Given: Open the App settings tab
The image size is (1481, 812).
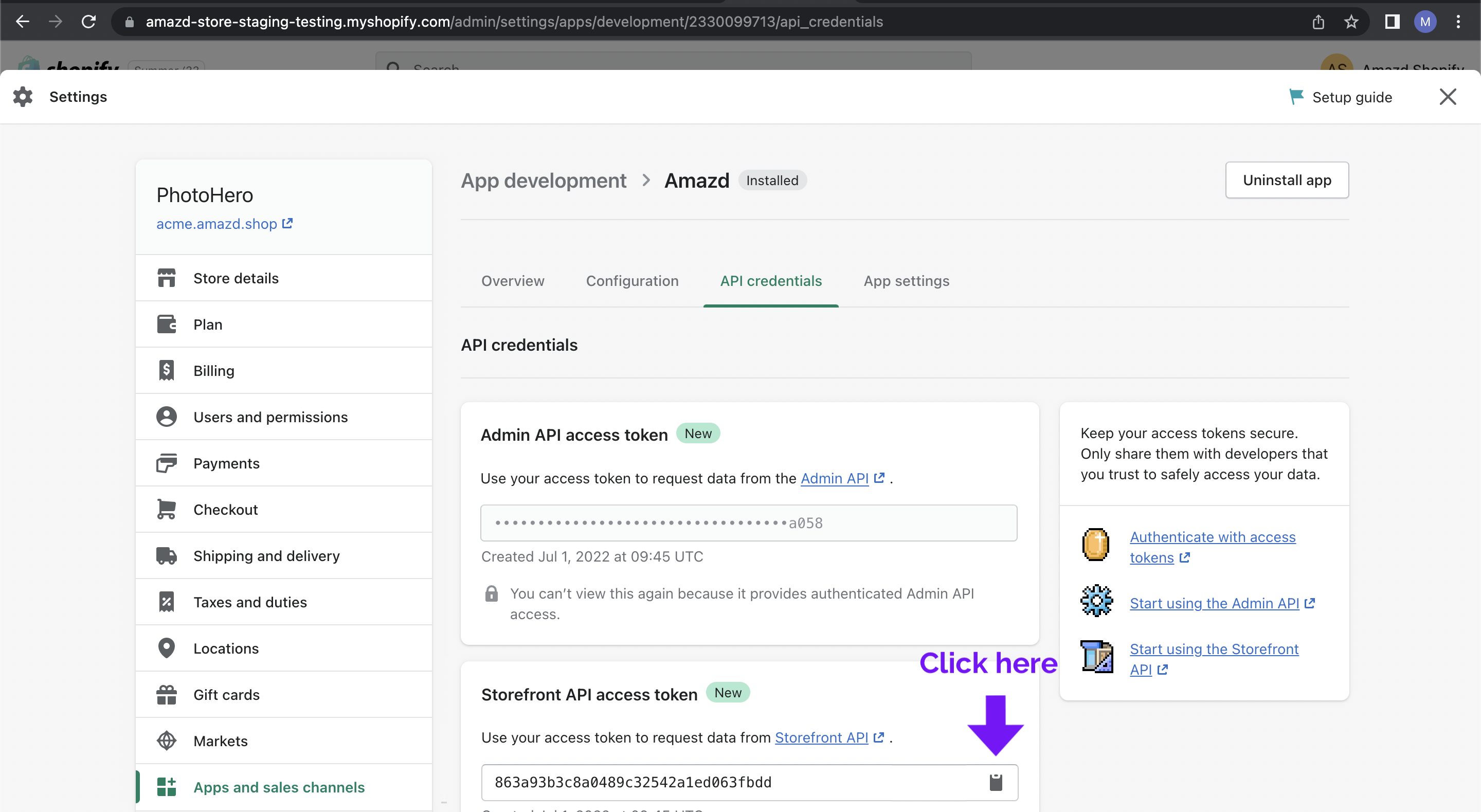Looking at the screenshot, I should [x=906, y=281].
